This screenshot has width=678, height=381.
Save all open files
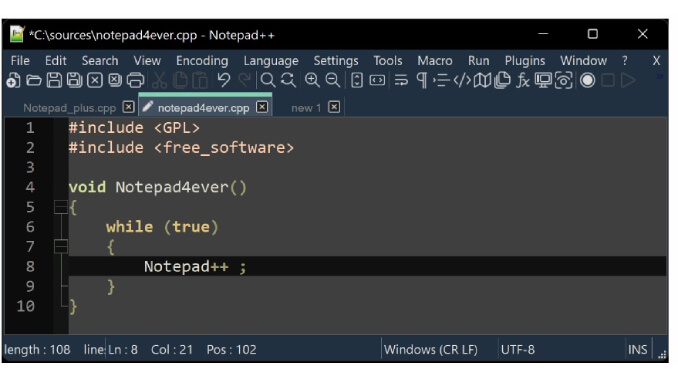click(x=74, y=80)
